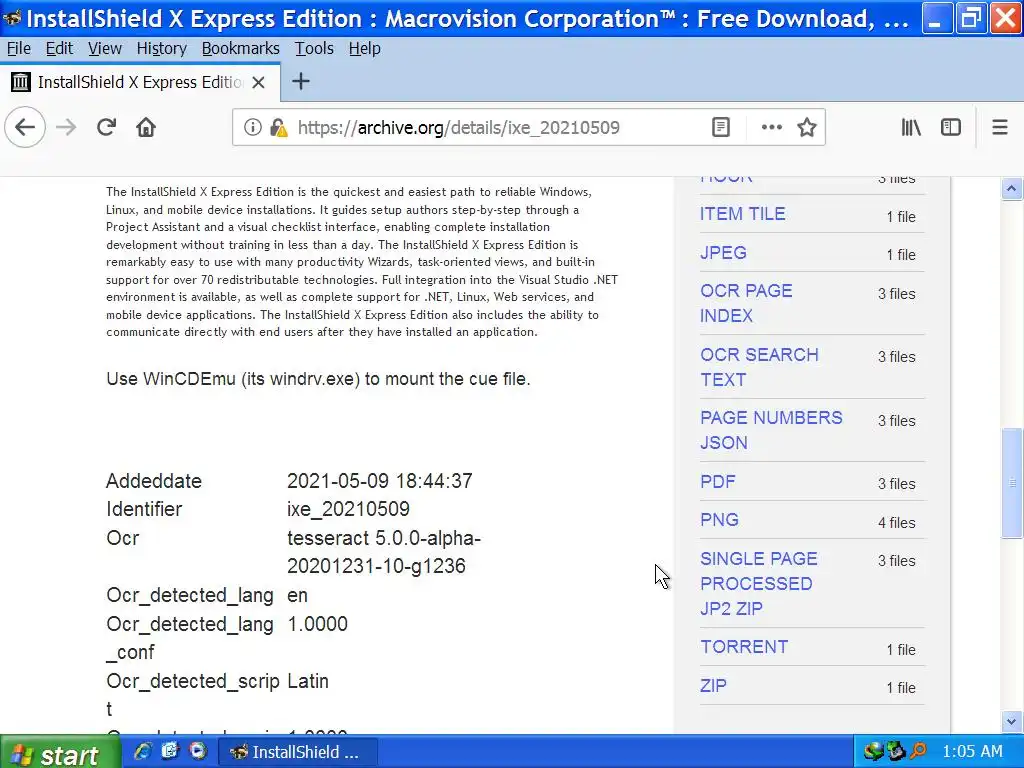Image resolution: width=1024 pixels, height=768 pixels.
Task: Click the Ocr_detected_script value Latin
Action: tap(308, 681)
